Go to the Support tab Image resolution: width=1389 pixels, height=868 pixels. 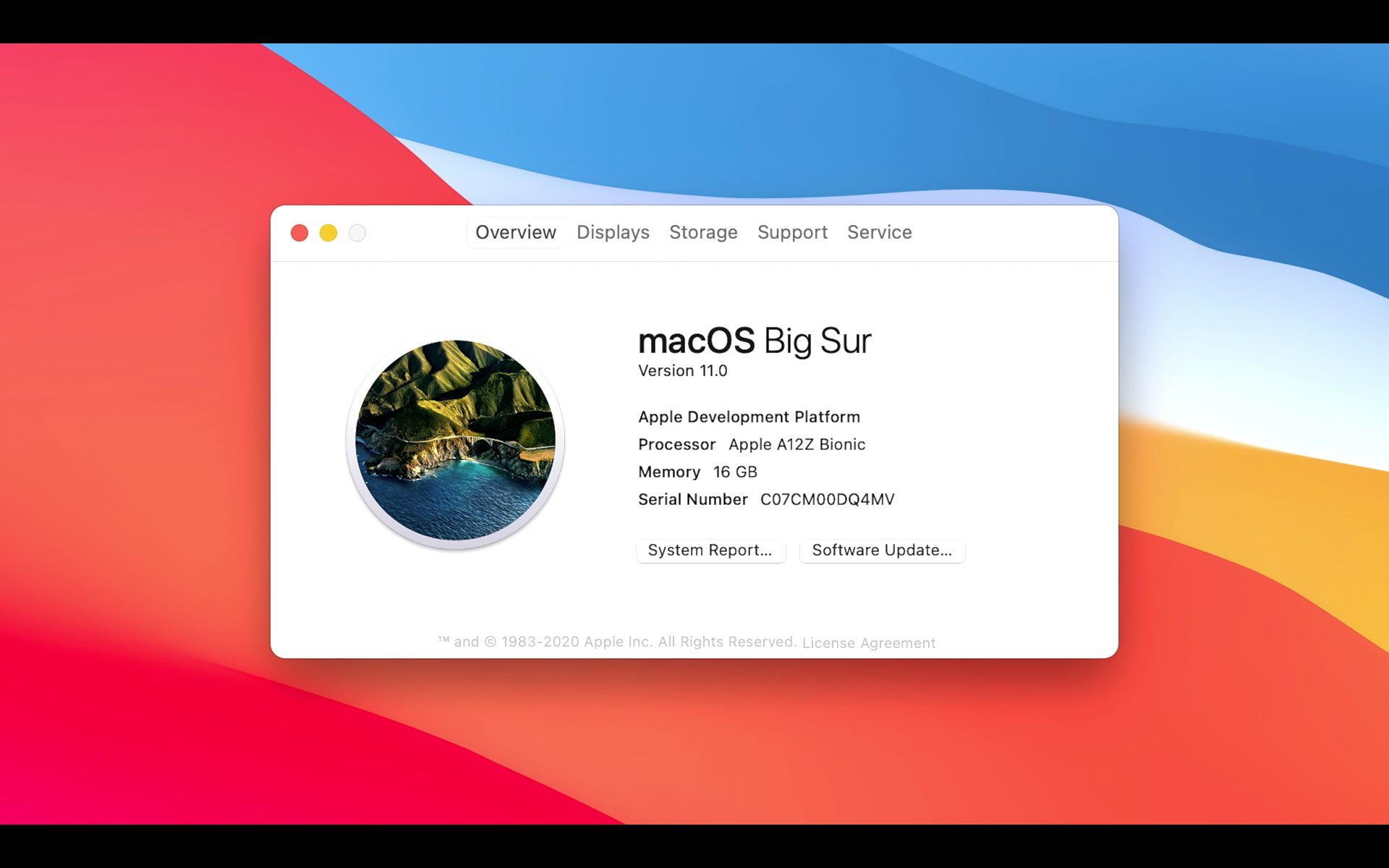coord(792,232)
